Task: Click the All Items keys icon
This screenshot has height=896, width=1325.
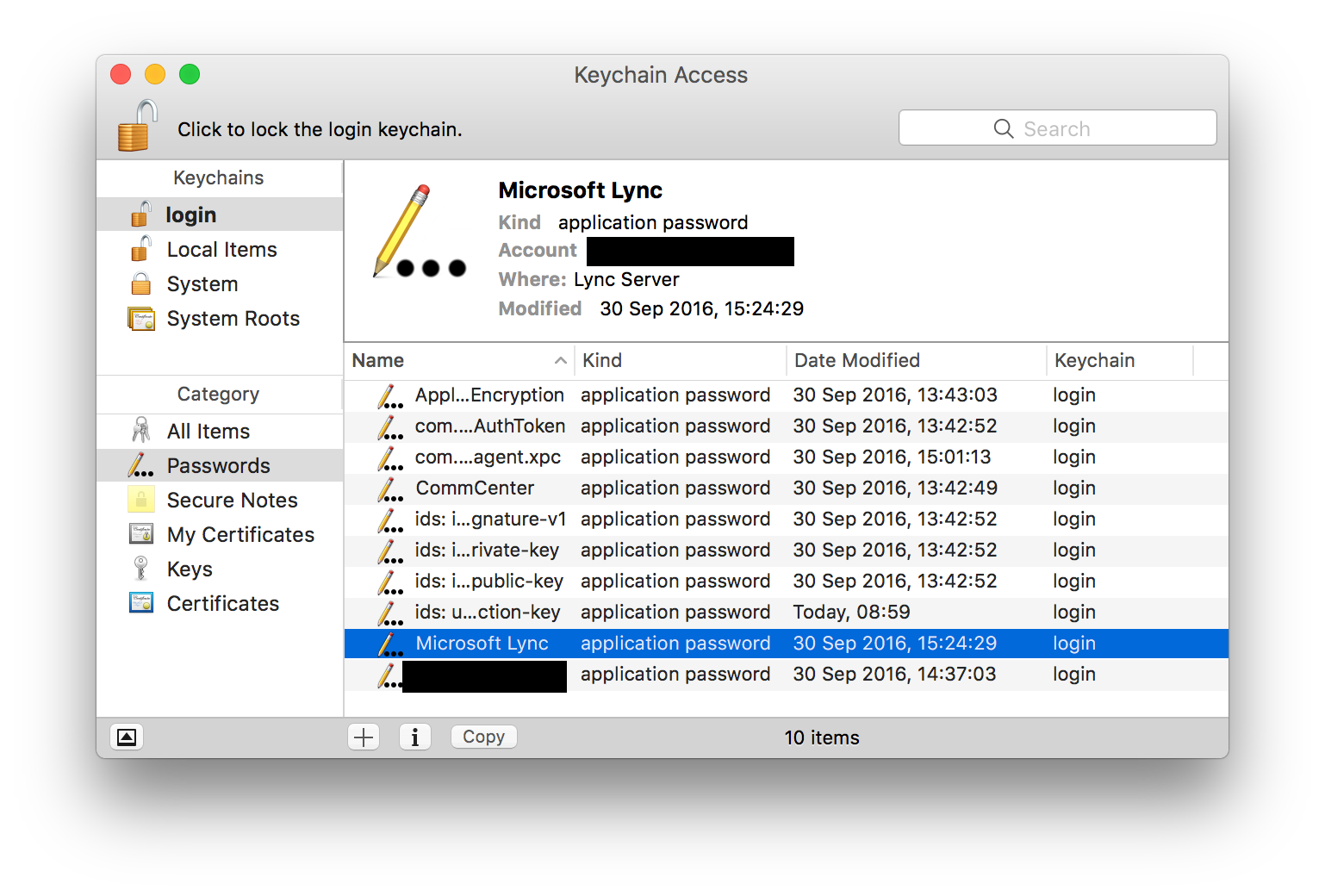Action: coord(141,430)
